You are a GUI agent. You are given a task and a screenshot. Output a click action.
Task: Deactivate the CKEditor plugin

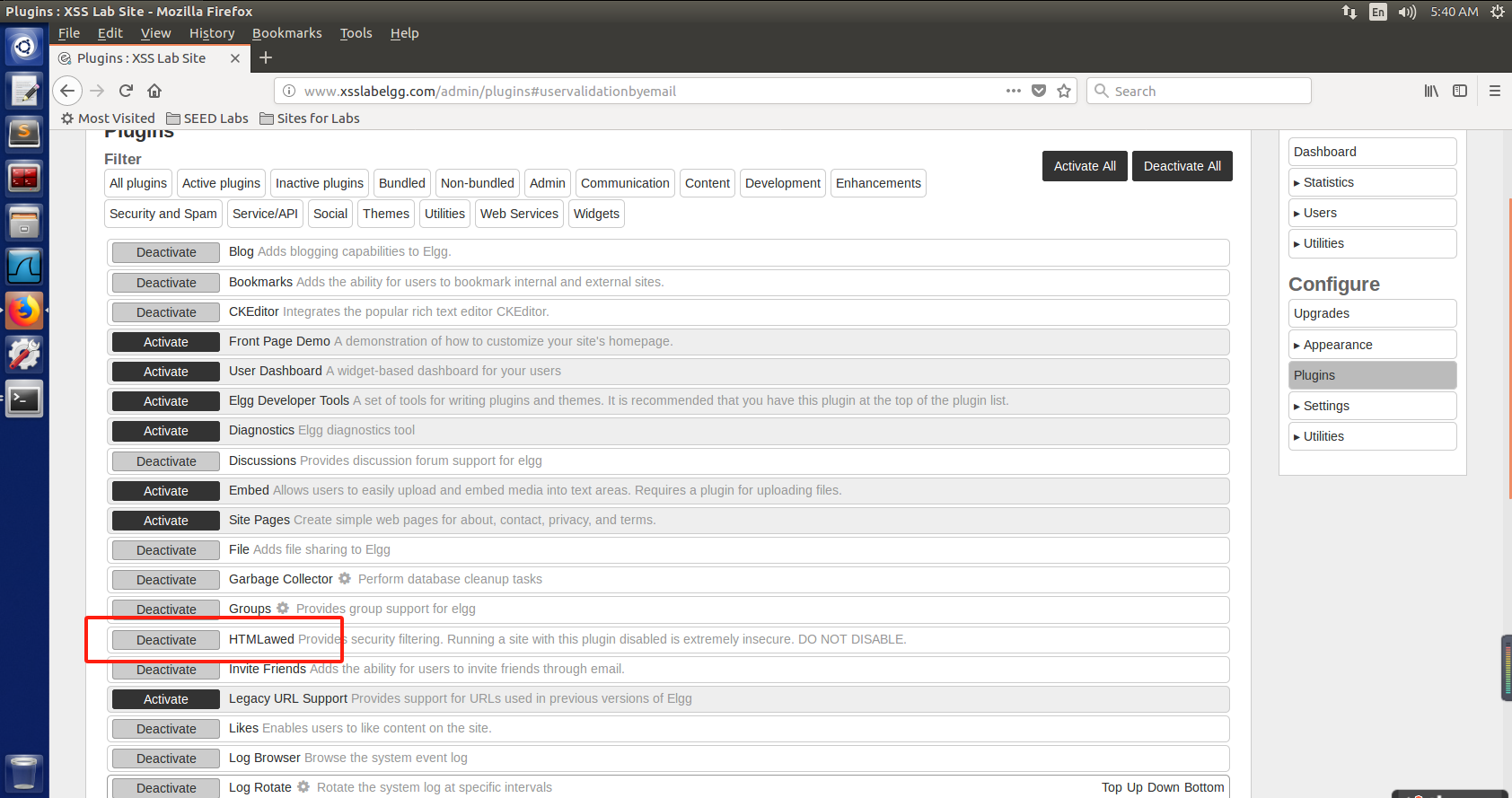[166, 312]
